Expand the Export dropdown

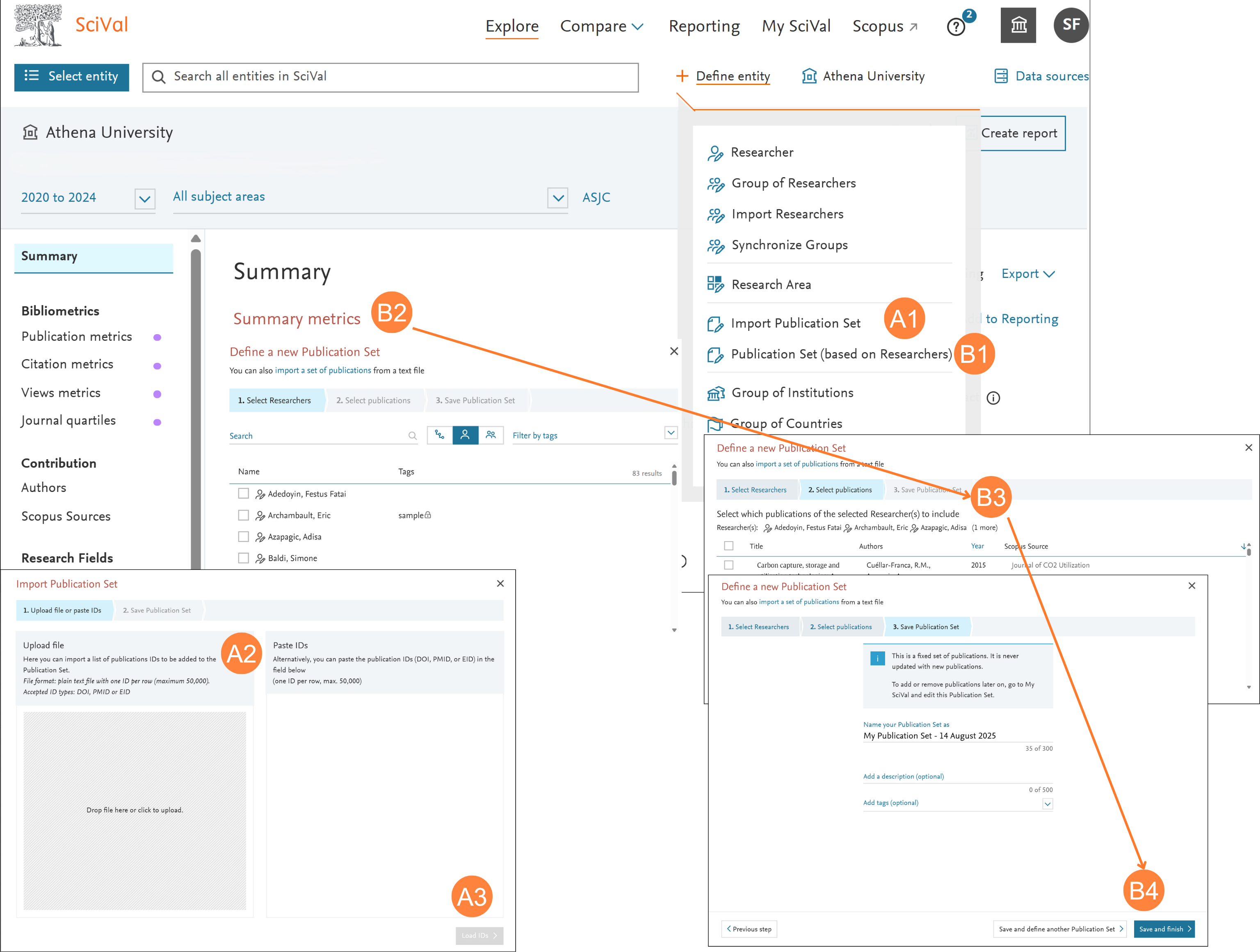pos(1027,274)
